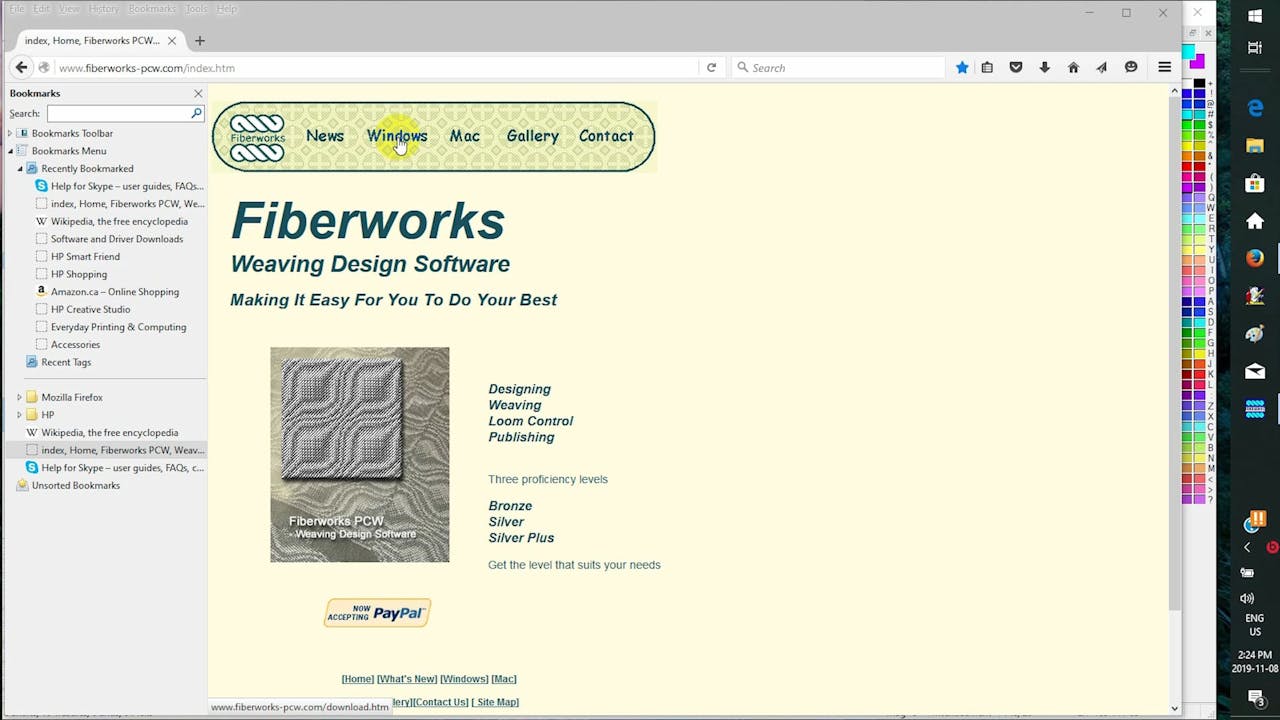Toggle the bookmark star for this page
Screen dimensions: 1280x720
coord(961,67)
